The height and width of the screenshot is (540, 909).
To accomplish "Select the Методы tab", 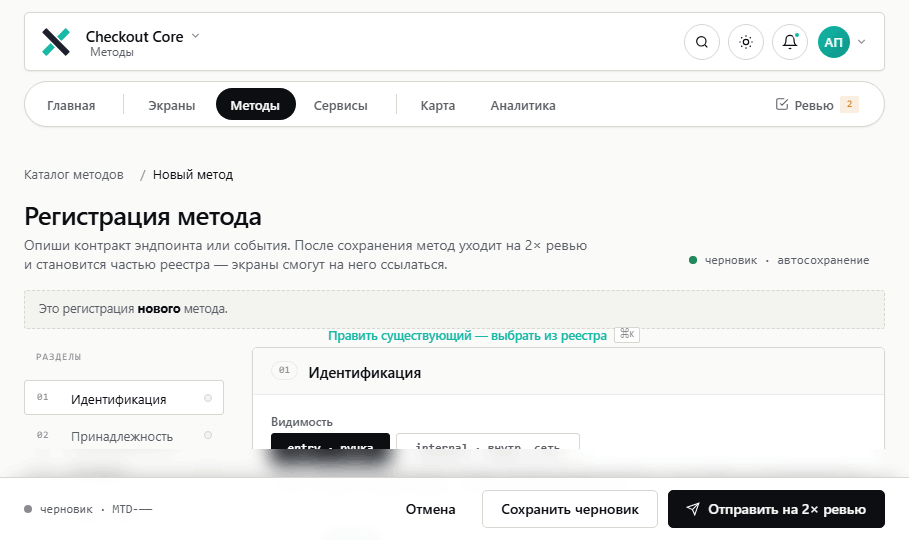I will pyautogui.click(x=256, y=104).
